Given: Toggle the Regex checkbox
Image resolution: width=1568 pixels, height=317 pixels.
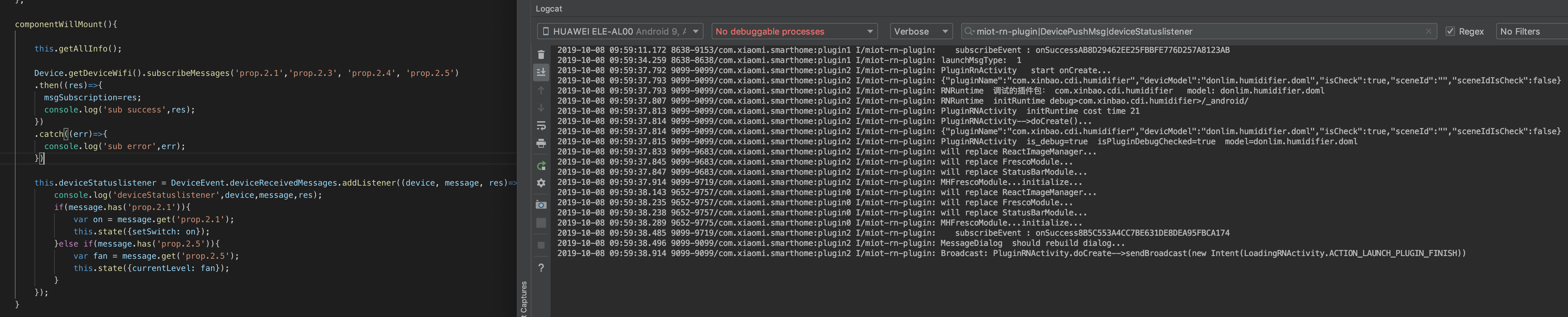Looking at the screenshot, I should coord(1451,31).
